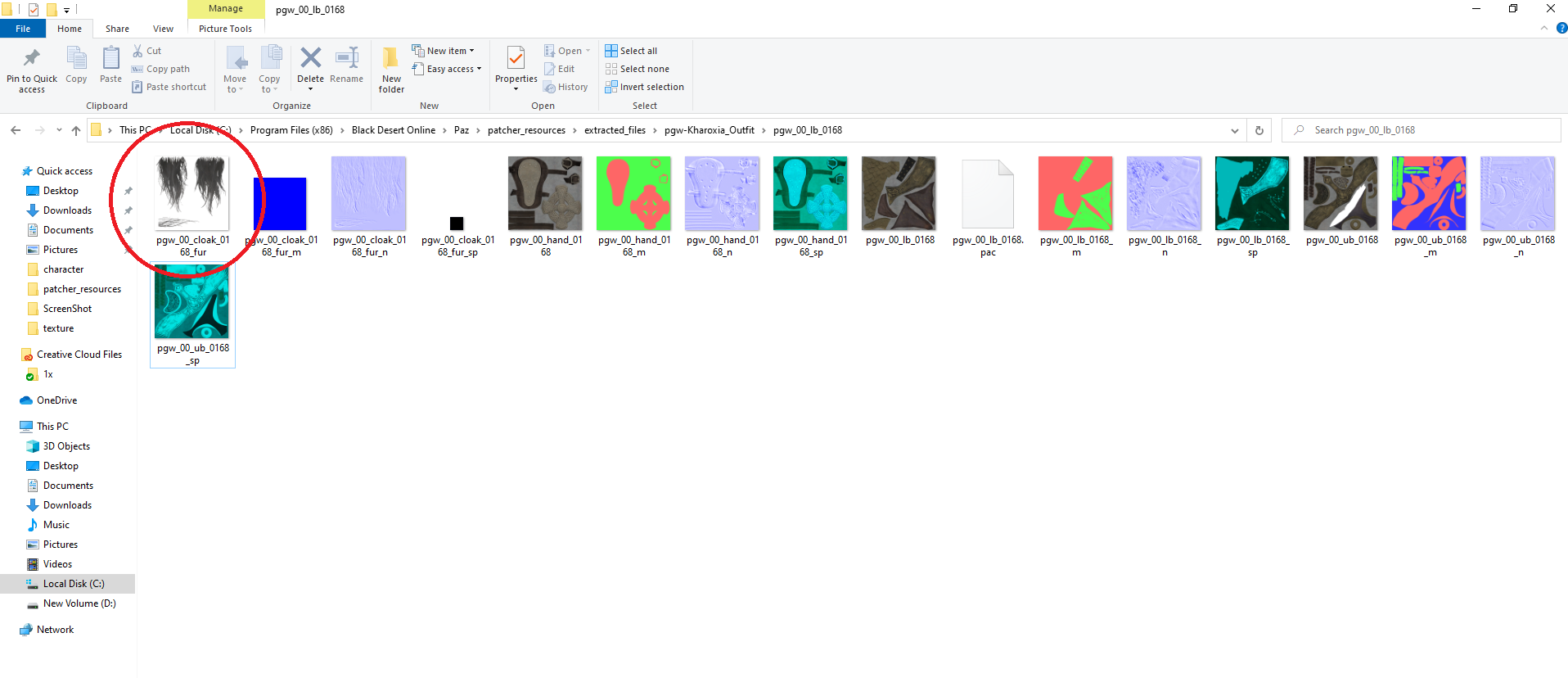
Task: Switch to the Share tab
Action: click(117, 29)
